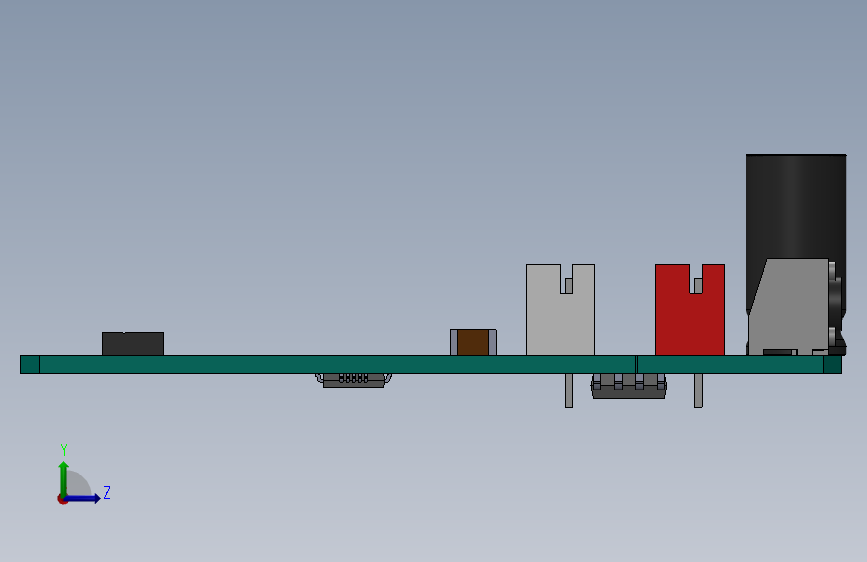Select the gray connector housing beside the cylinder

point(790,307)
